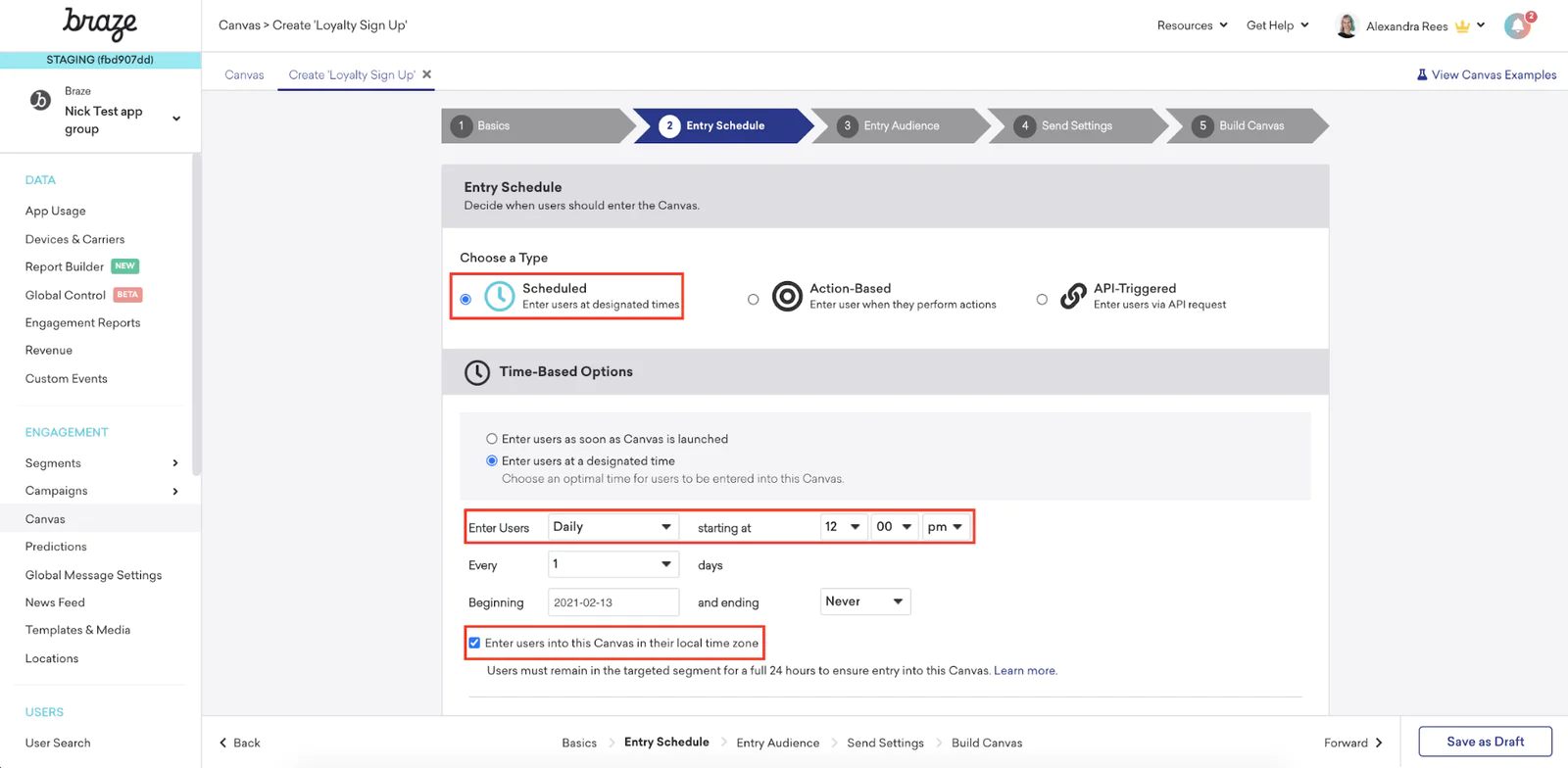Go to step 3 Entry Audience

point(901,125)
